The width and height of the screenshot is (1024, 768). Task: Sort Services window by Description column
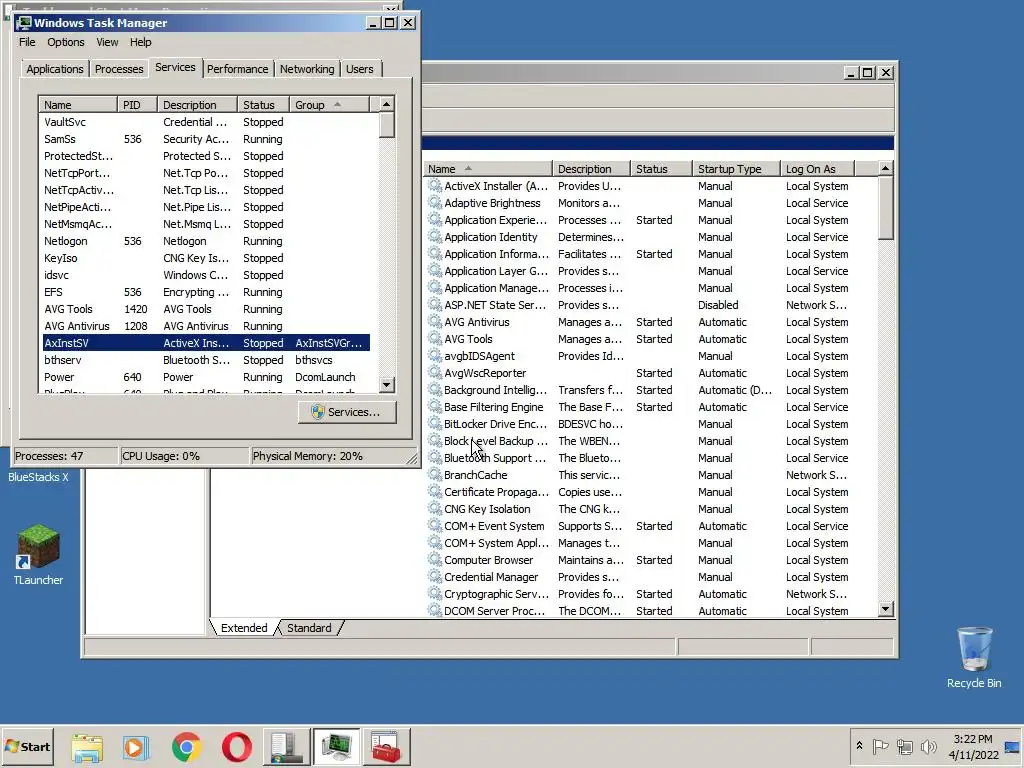click(591, 168)
